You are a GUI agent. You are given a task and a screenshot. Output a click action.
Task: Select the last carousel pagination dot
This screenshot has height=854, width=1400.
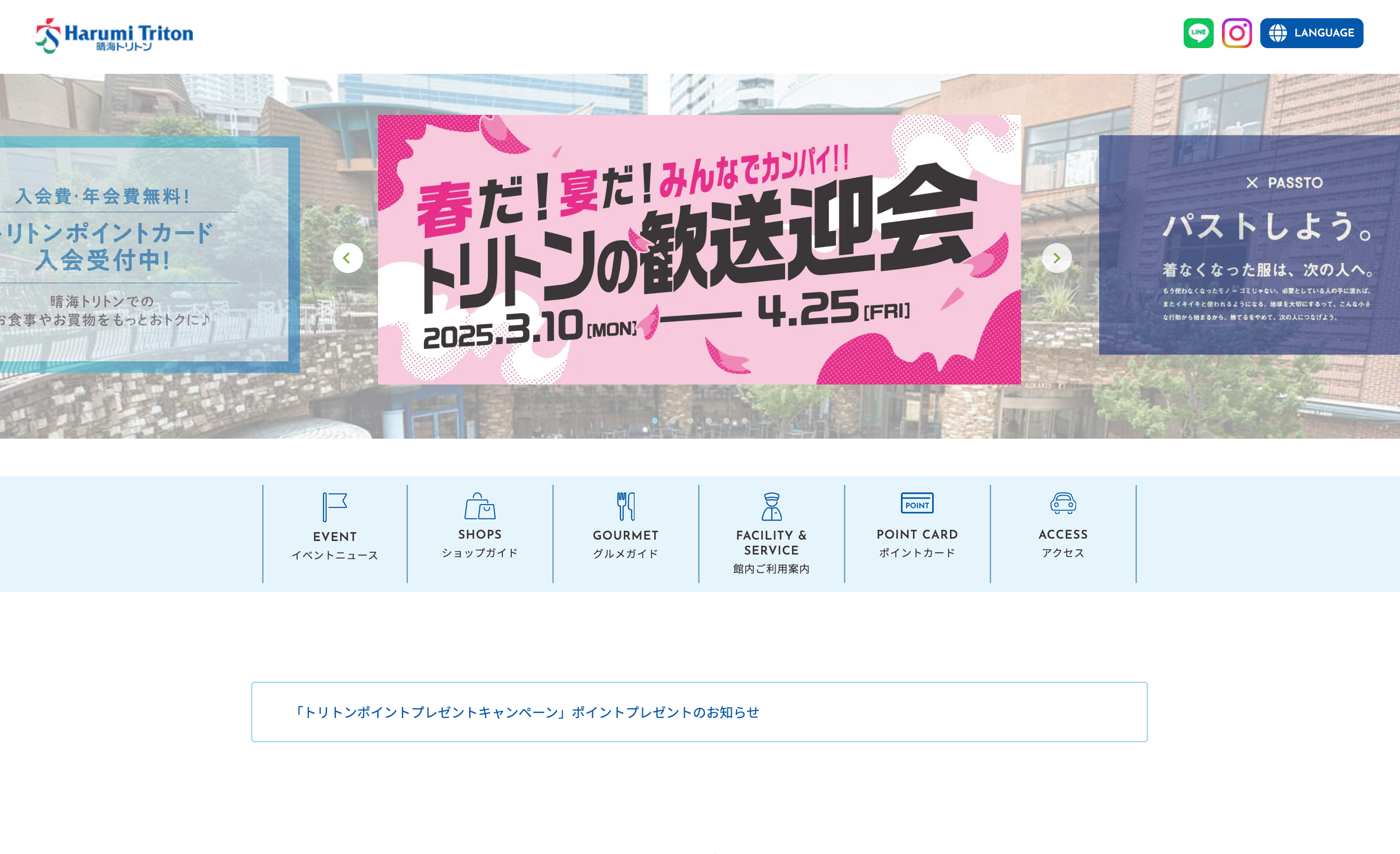pos(744,420)
